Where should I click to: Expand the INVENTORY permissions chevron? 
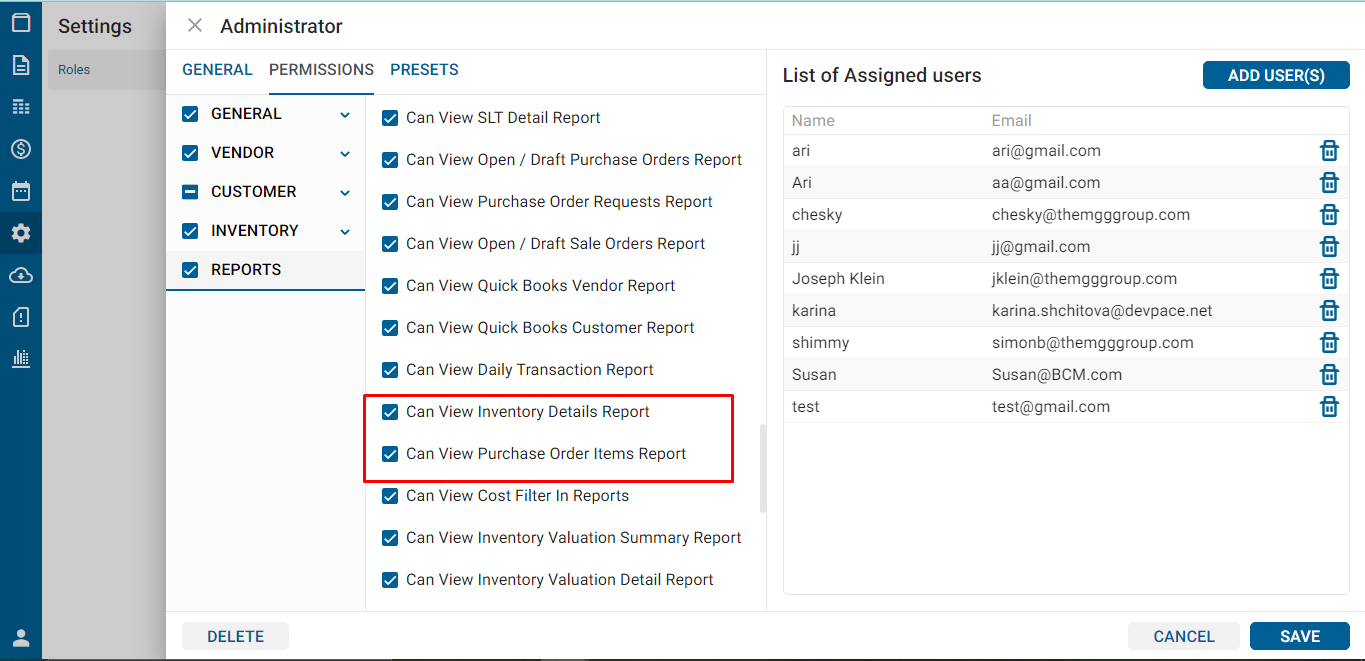(345, 232)
